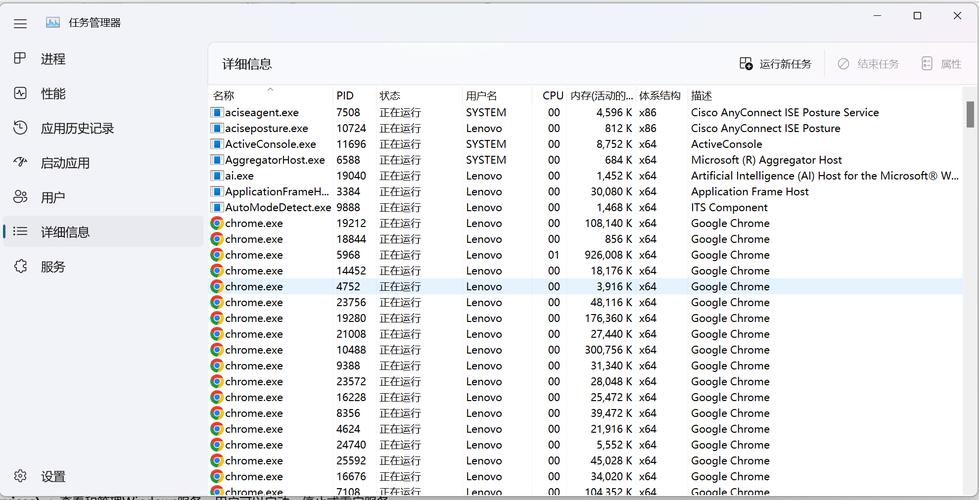The height and width of the screenshot is (500, 979).
Task: Click memory value 300,756 K
Action: click(608, 350)
